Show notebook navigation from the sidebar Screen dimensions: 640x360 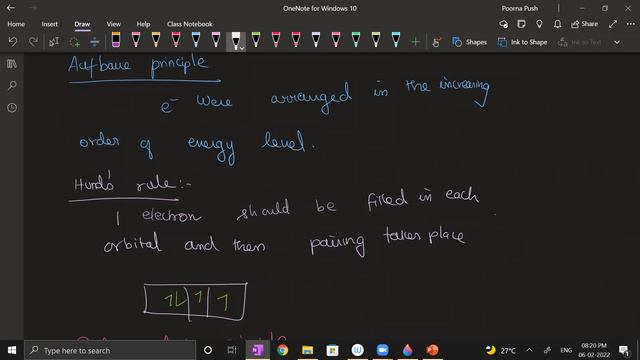point(12,64)
